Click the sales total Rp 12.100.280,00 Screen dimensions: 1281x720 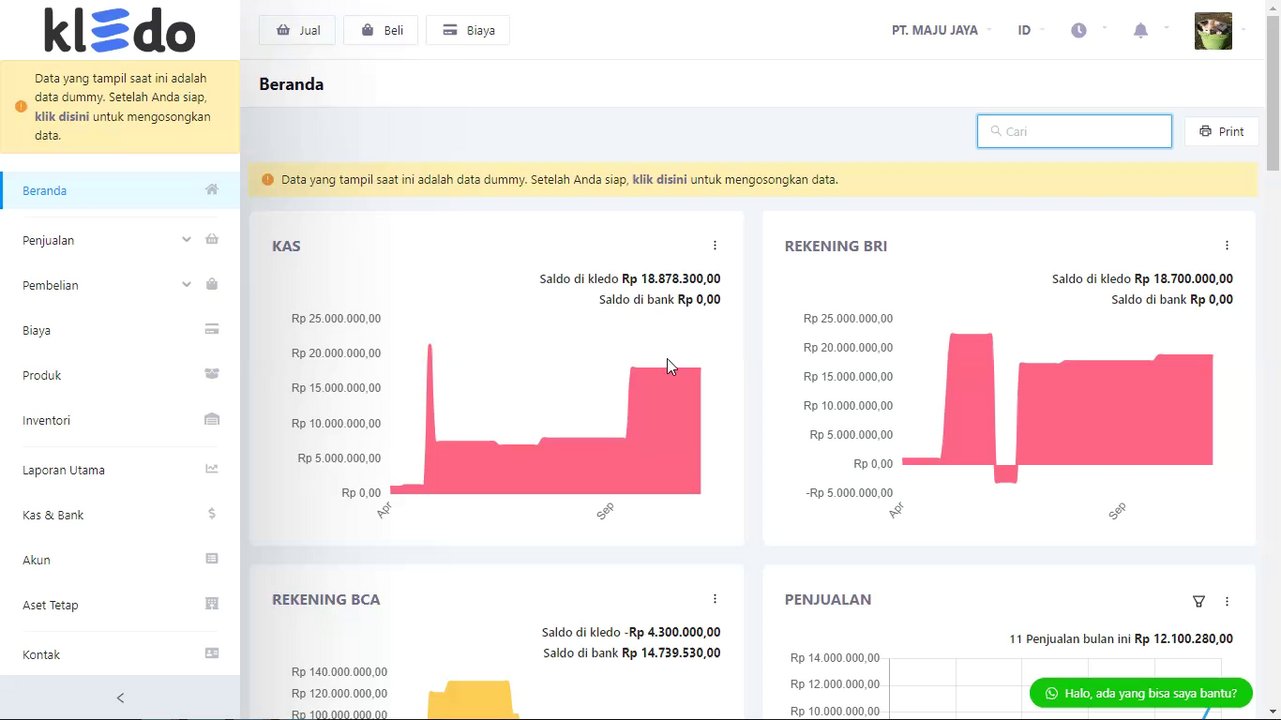pyautogui.click(x=1184, y=638)
